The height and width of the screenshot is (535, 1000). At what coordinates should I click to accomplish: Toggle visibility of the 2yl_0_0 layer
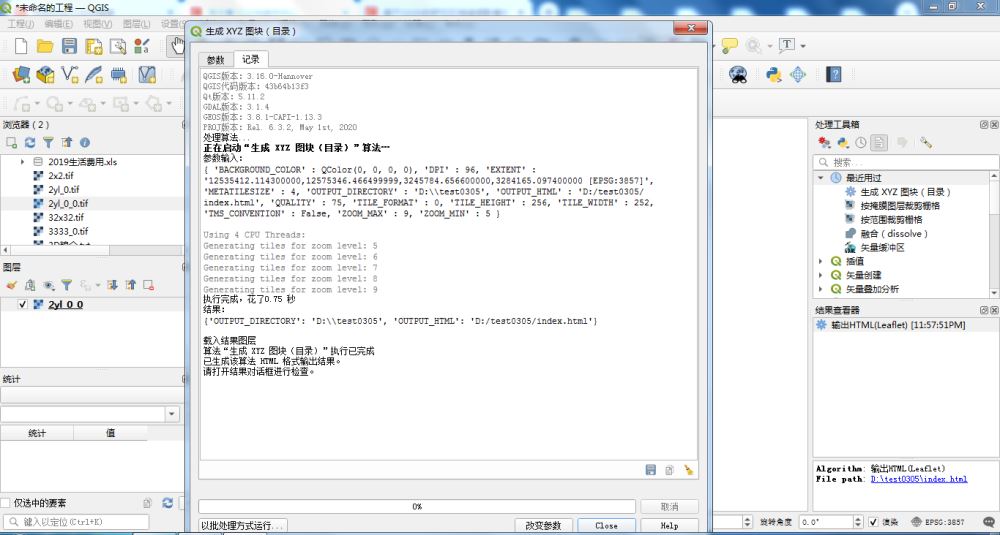(23, 304)
